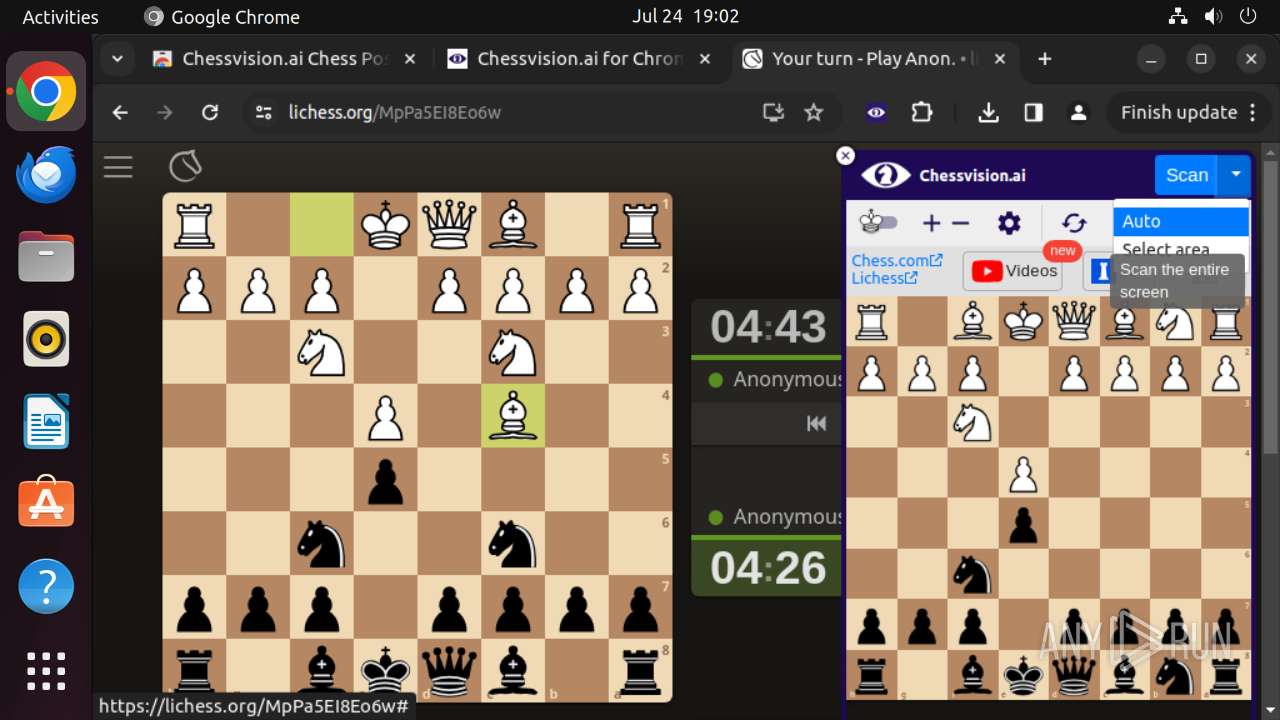
Task: Open Chrome downloads
Action: coord(988,113)
